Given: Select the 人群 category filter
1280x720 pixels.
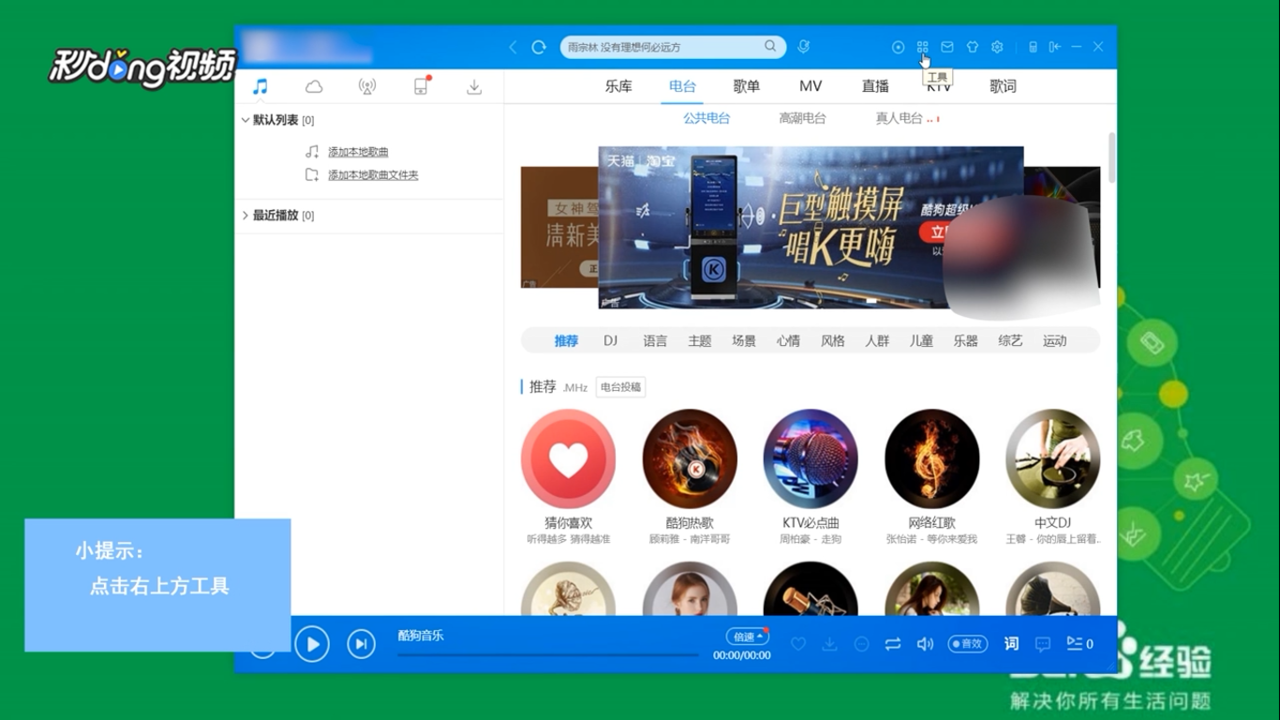Looking at the screenshot, I should [877, 341].
